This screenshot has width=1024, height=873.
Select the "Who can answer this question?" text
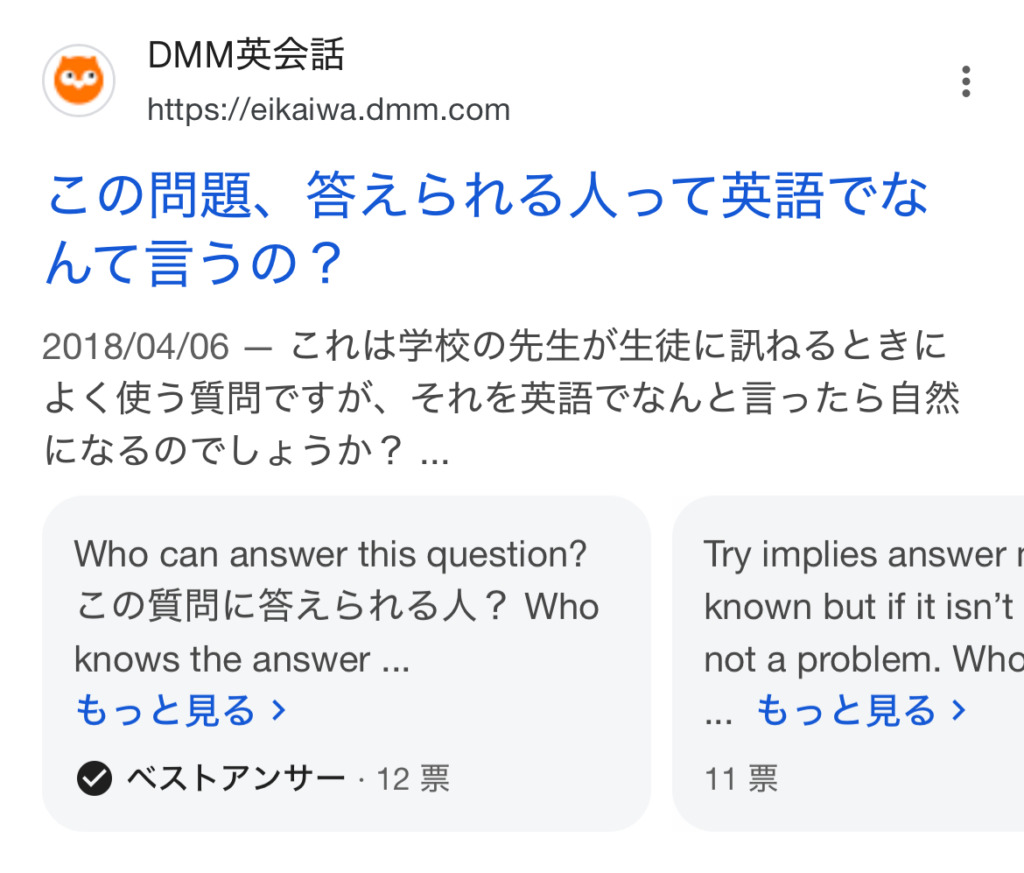330,554
